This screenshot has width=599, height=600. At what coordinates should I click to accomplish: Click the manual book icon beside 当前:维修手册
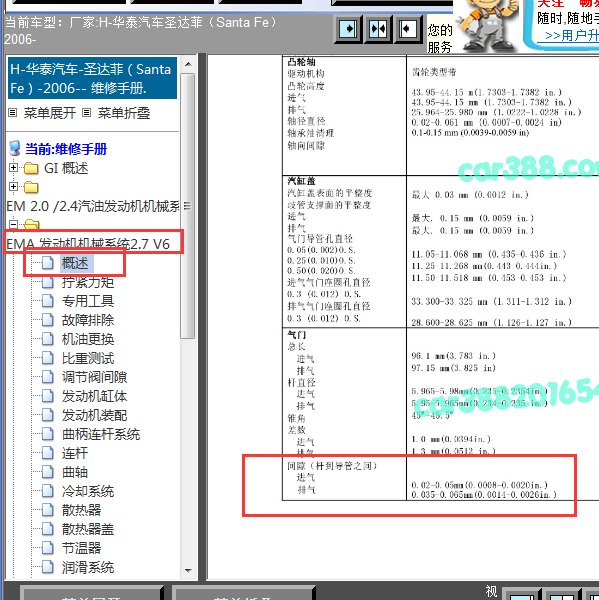15,148
